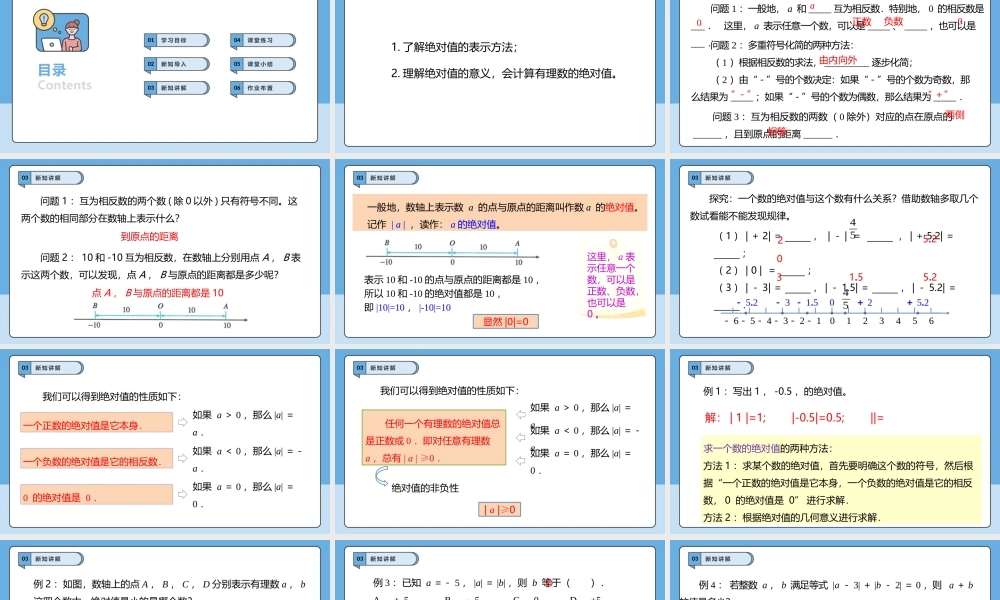Click the 03 新知讲解 tag on 例2 slide

click(x=51, y=559)
